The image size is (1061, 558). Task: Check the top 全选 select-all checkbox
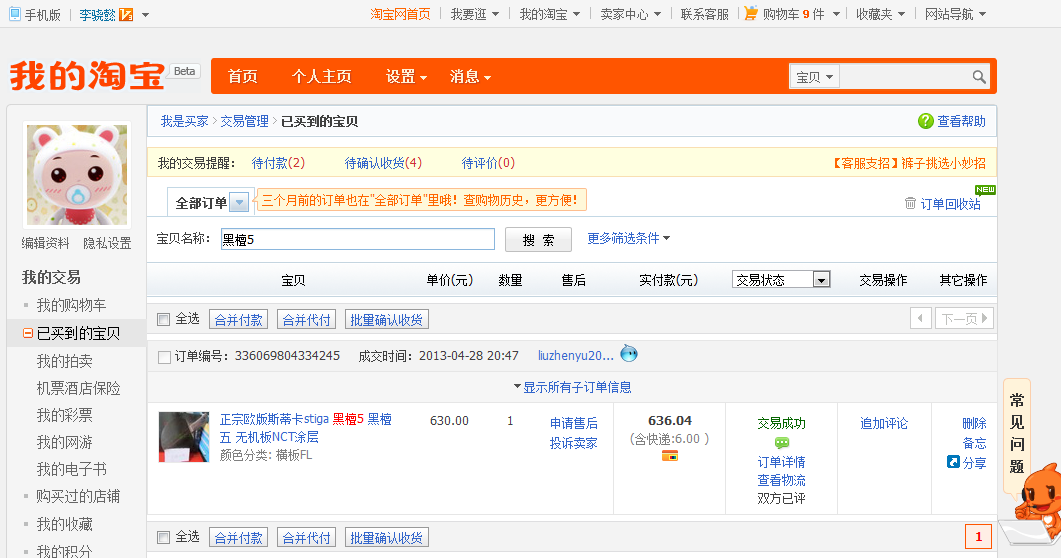pos(164,319)
